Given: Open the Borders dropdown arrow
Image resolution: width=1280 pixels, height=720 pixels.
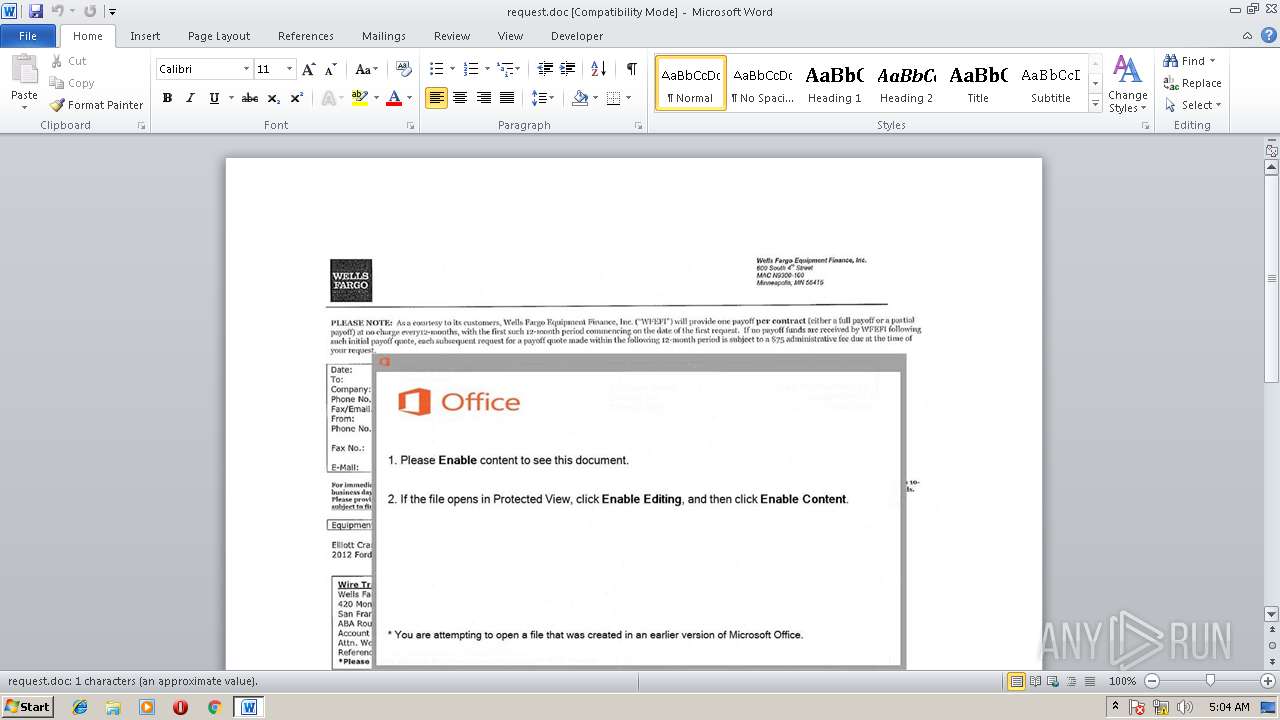Looking at the screenshot, I should [627, 98].
